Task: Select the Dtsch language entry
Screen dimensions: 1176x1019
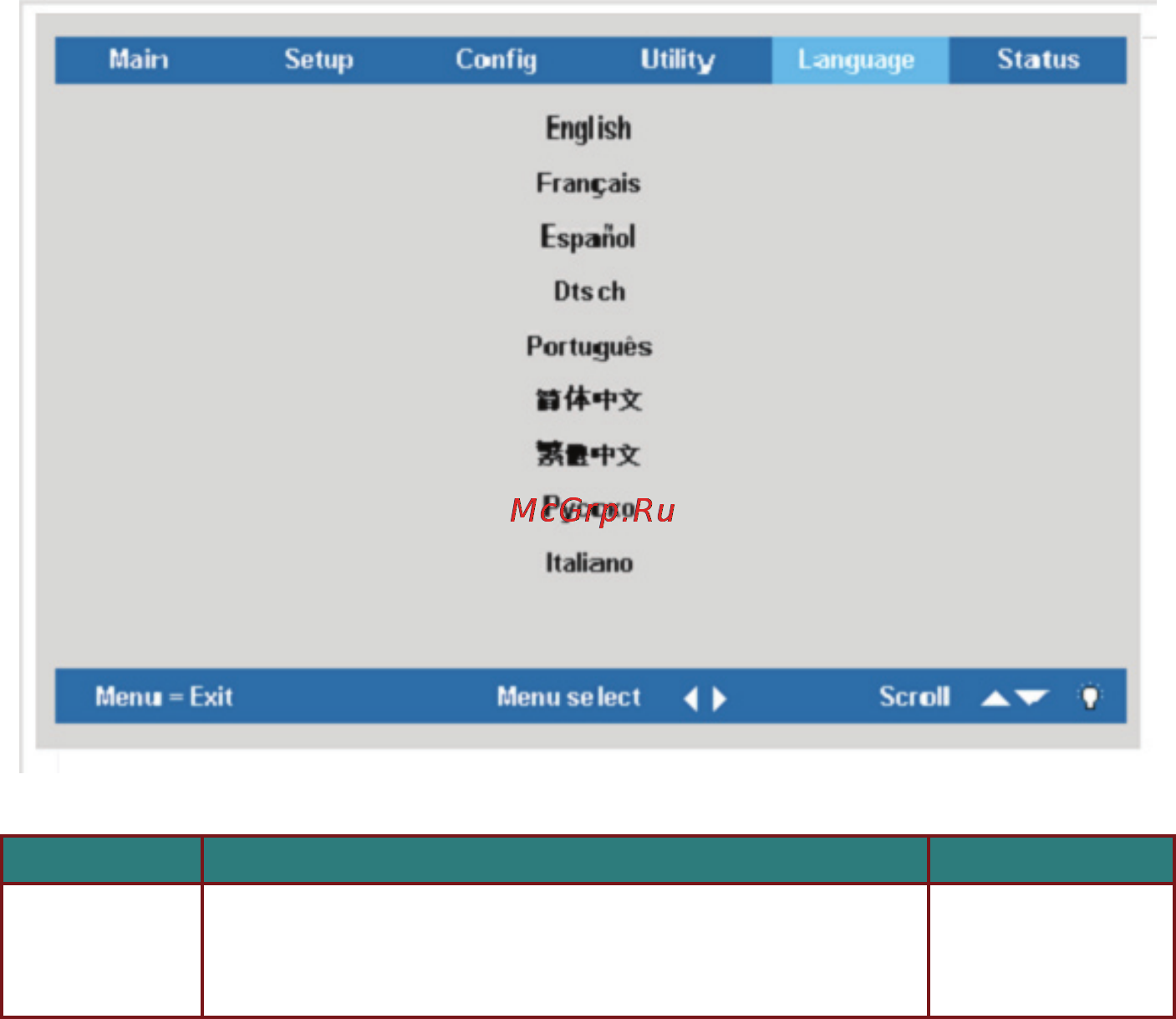Action: [x=589, y=291]
